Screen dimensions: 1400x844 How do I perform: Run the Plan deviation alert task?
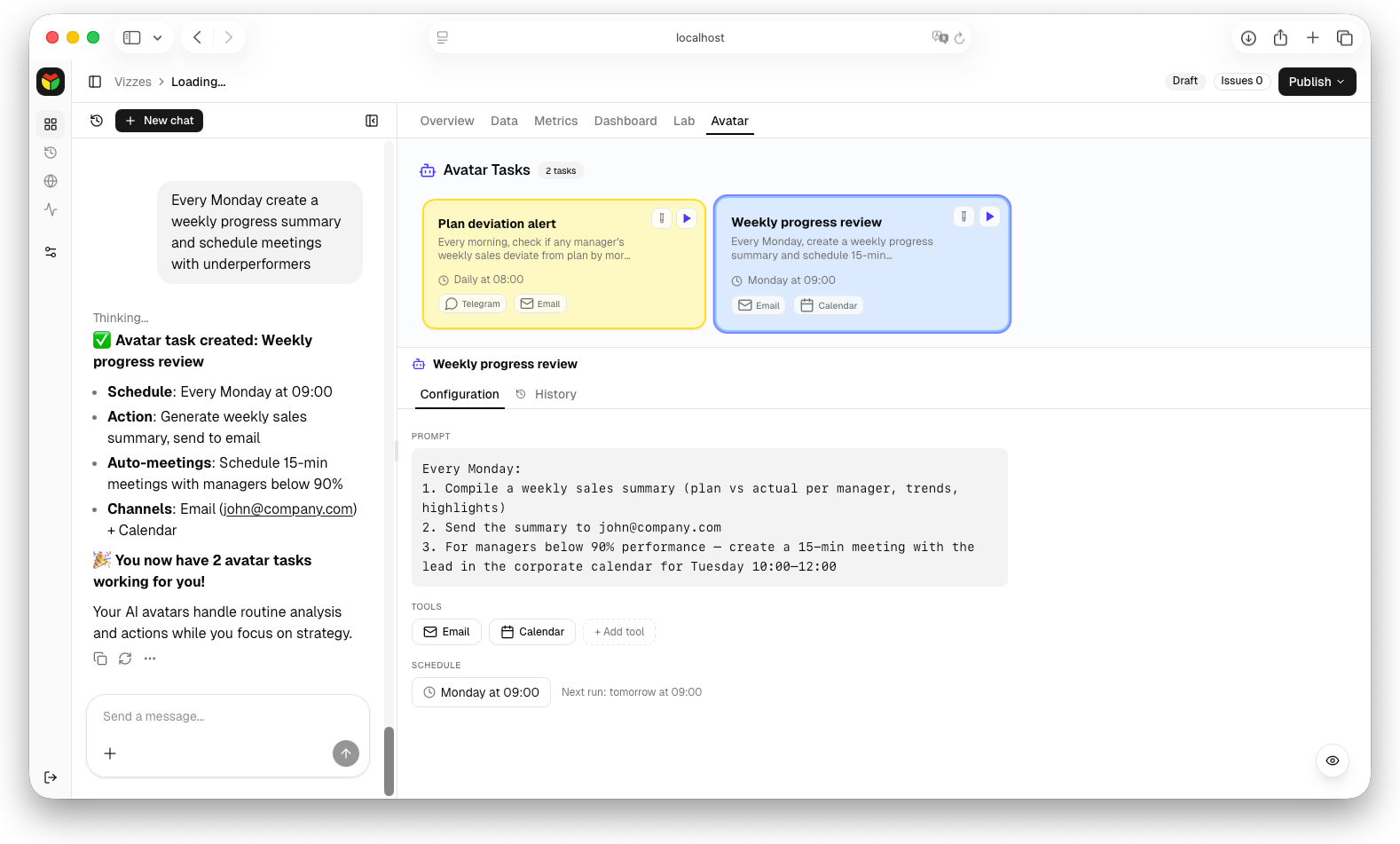(x=687, y=218)
